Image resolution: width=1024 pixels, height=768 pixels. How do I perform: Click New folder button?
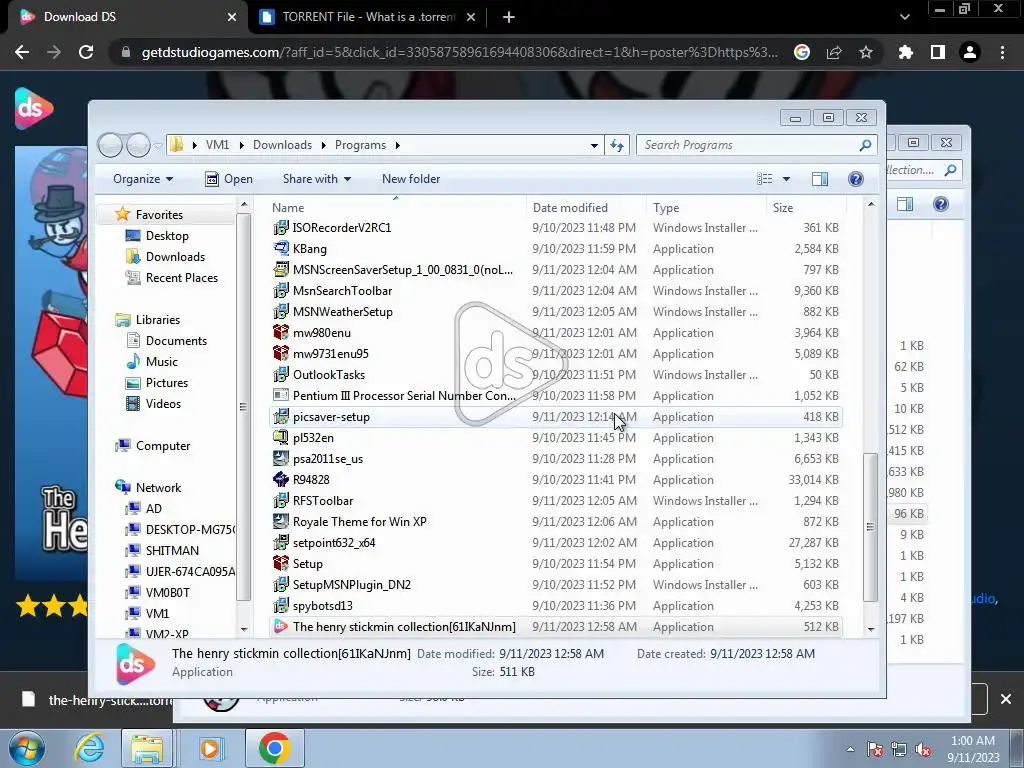[x=411, y=179]
